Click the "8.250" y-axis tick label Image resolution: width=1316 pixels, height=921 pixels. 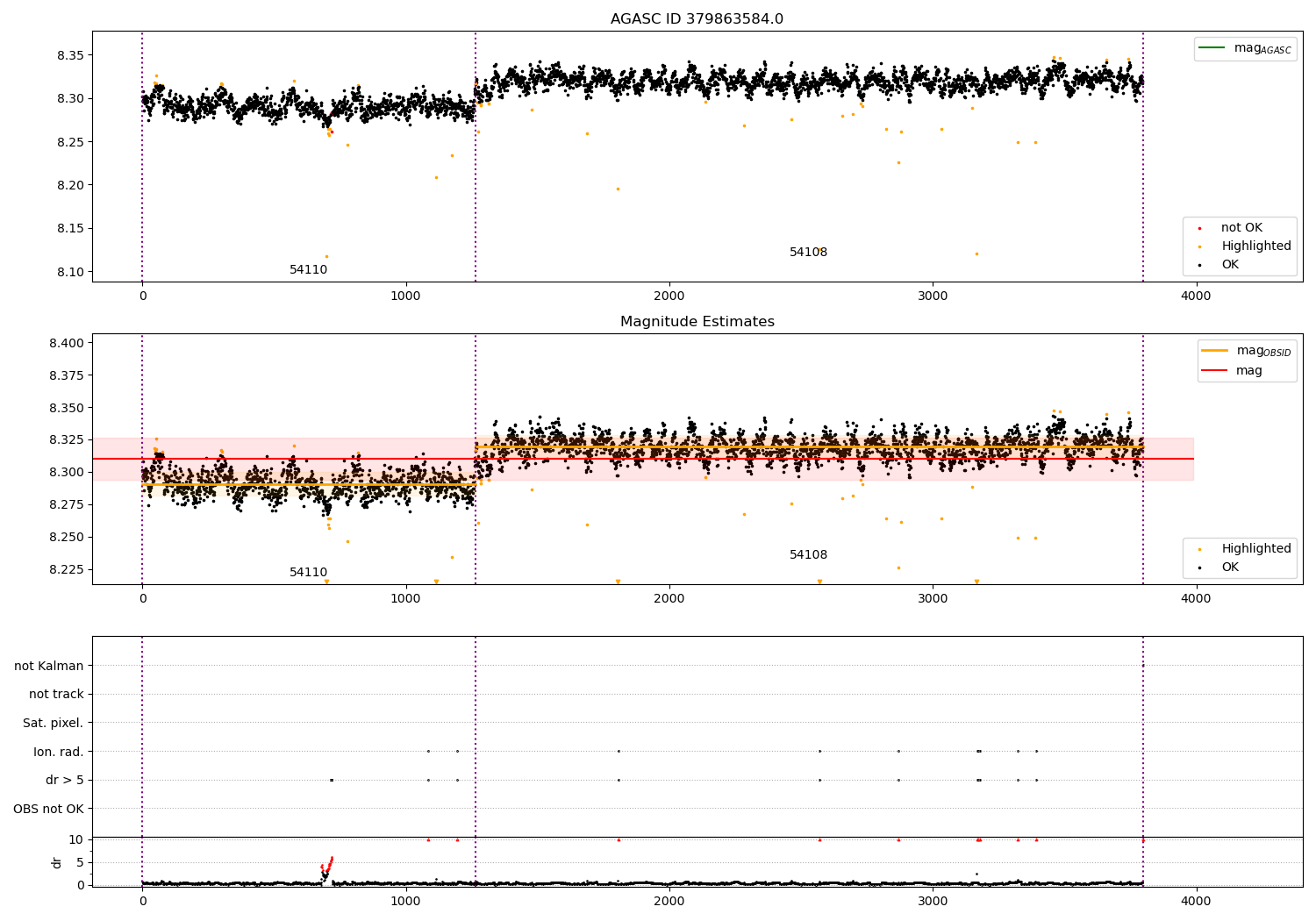(x=67, y=537)
